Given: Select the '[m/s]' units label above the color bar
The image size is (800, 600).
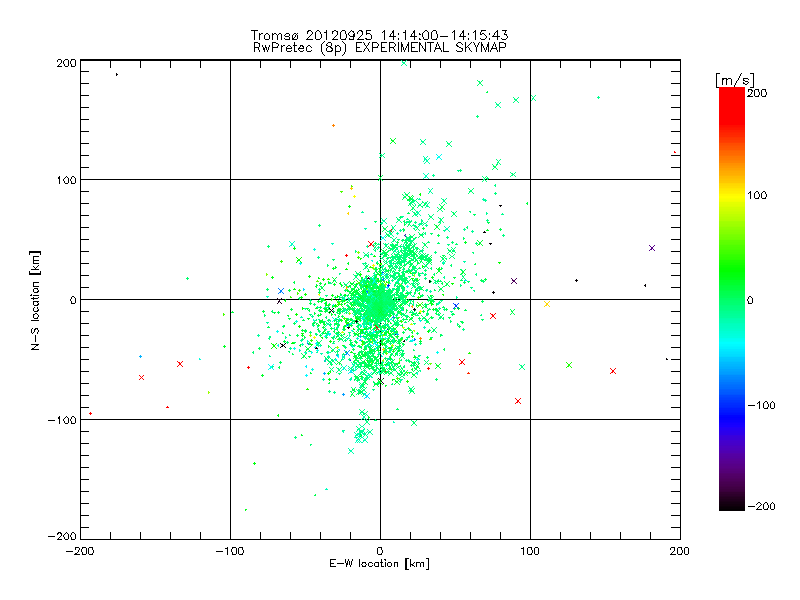Looking at the screenshot, I should point(735,80).
